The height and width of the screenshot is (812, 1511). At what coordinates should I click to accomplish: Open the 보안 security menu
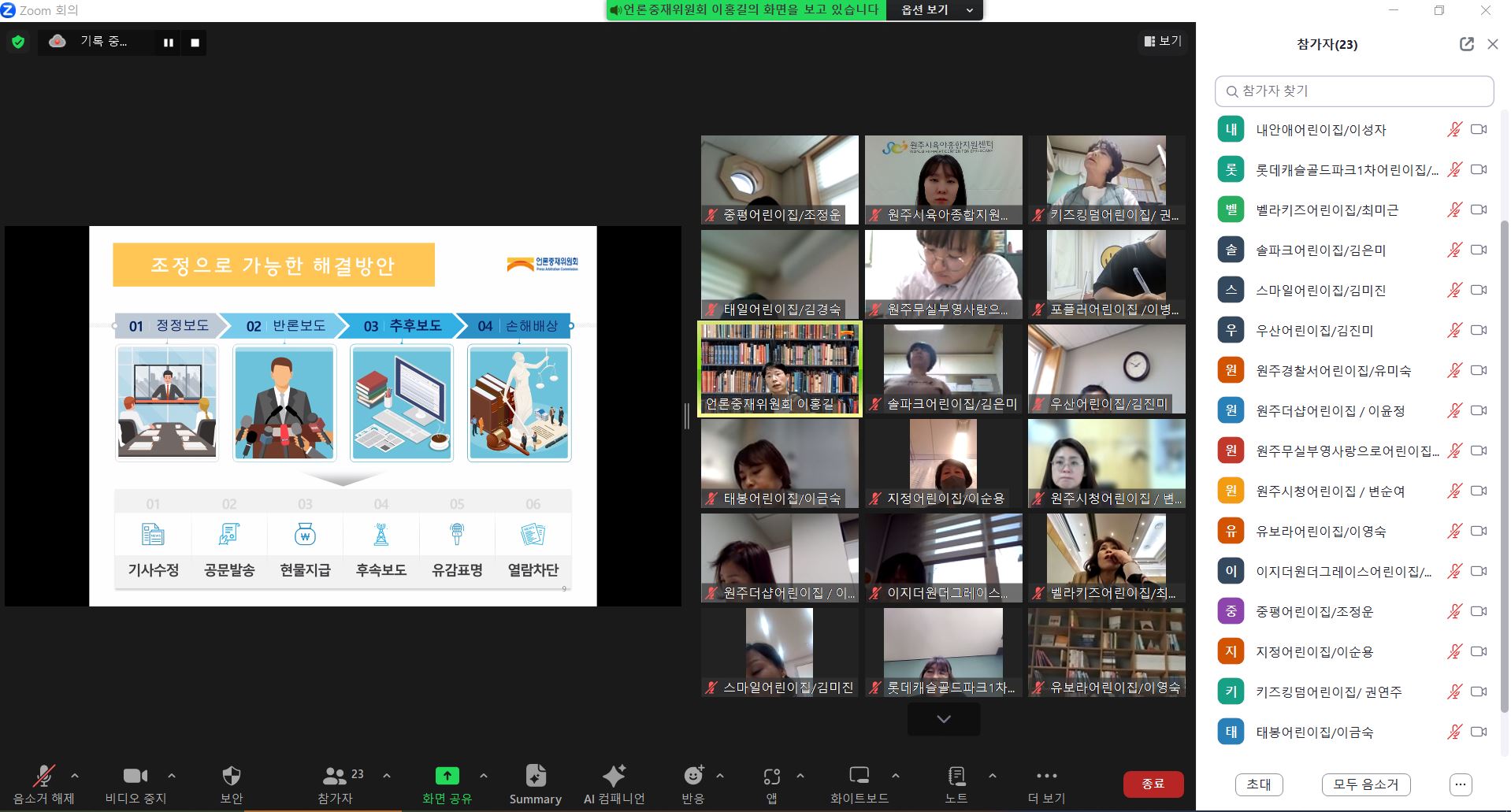click(232, 785)
